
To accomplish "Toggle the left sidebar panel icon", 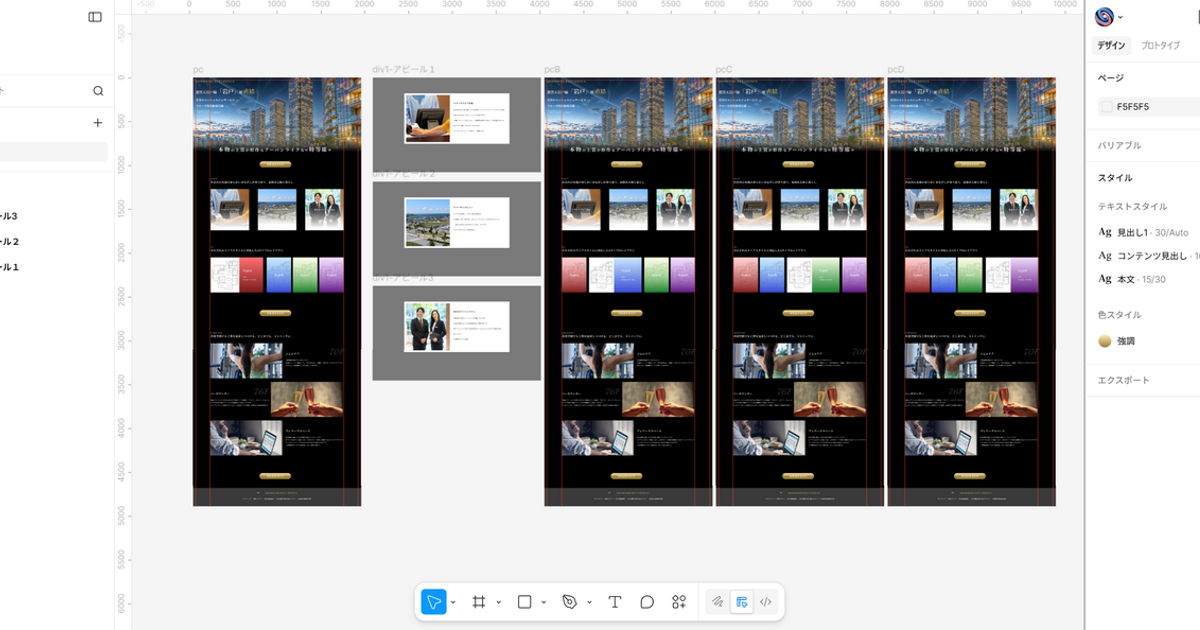I will point(95,17).
